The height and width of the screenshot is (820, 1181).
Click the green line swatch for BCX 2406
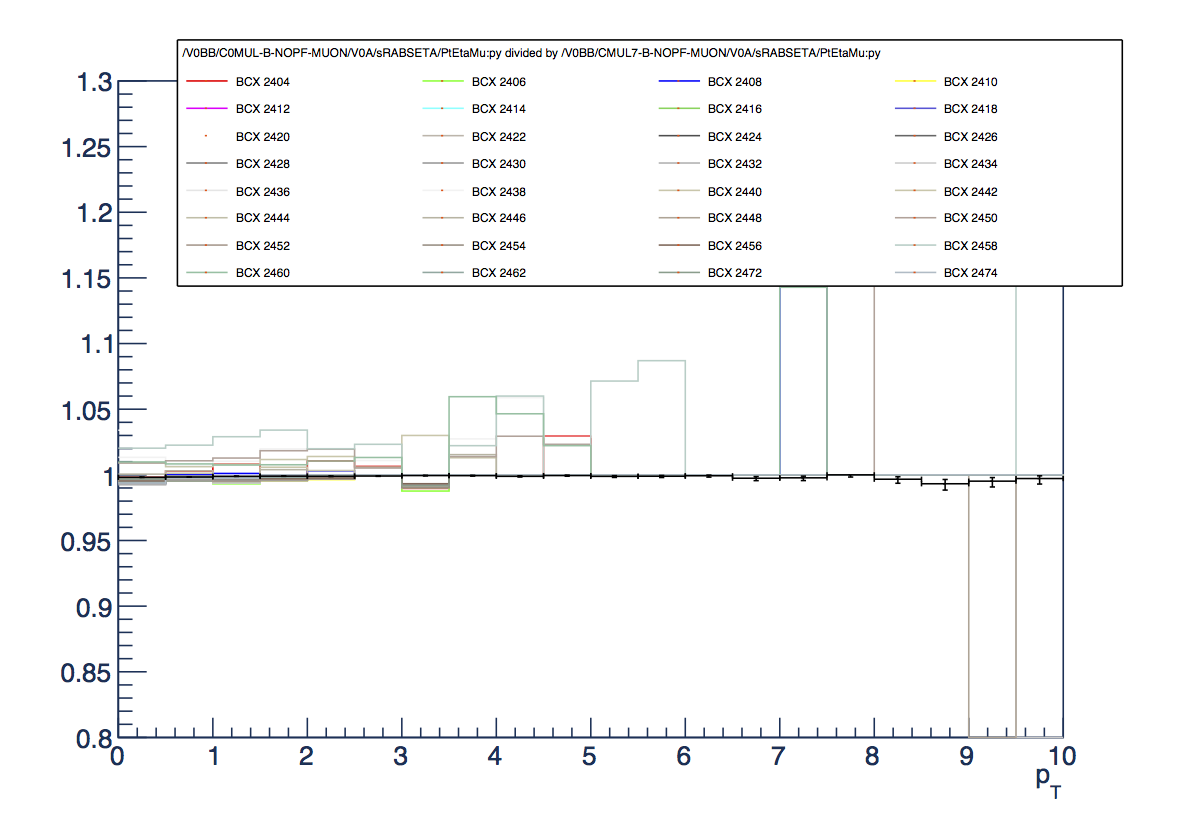(443, 81)
